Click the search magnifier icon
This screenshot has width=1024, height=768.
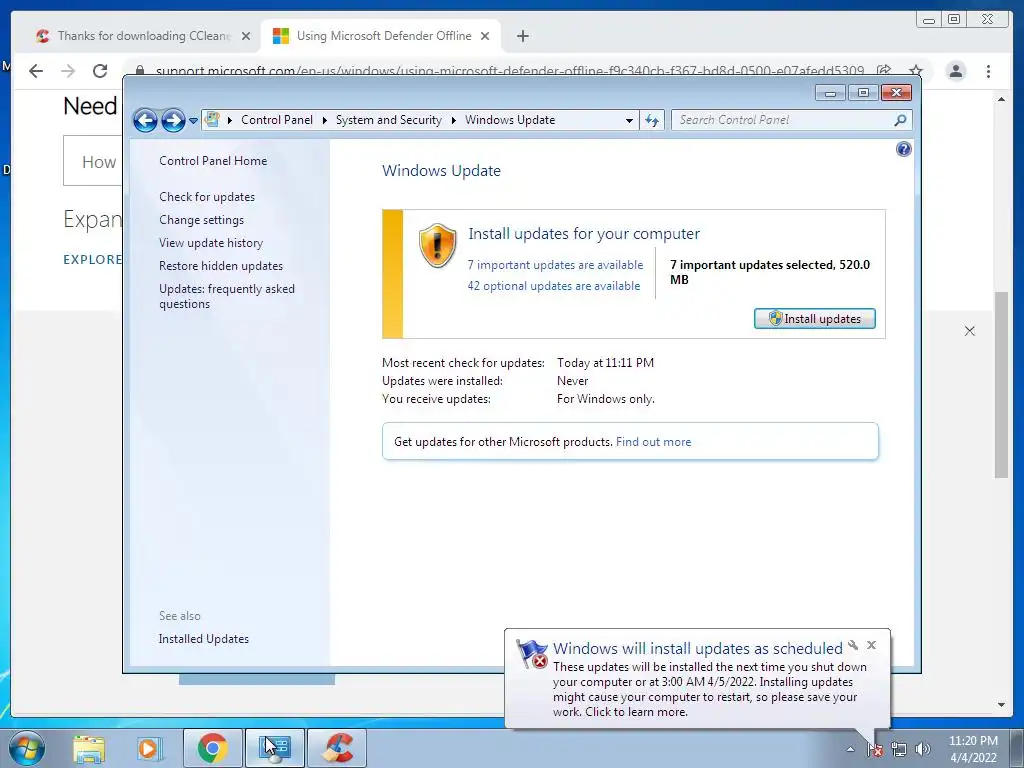coord(901,120)
